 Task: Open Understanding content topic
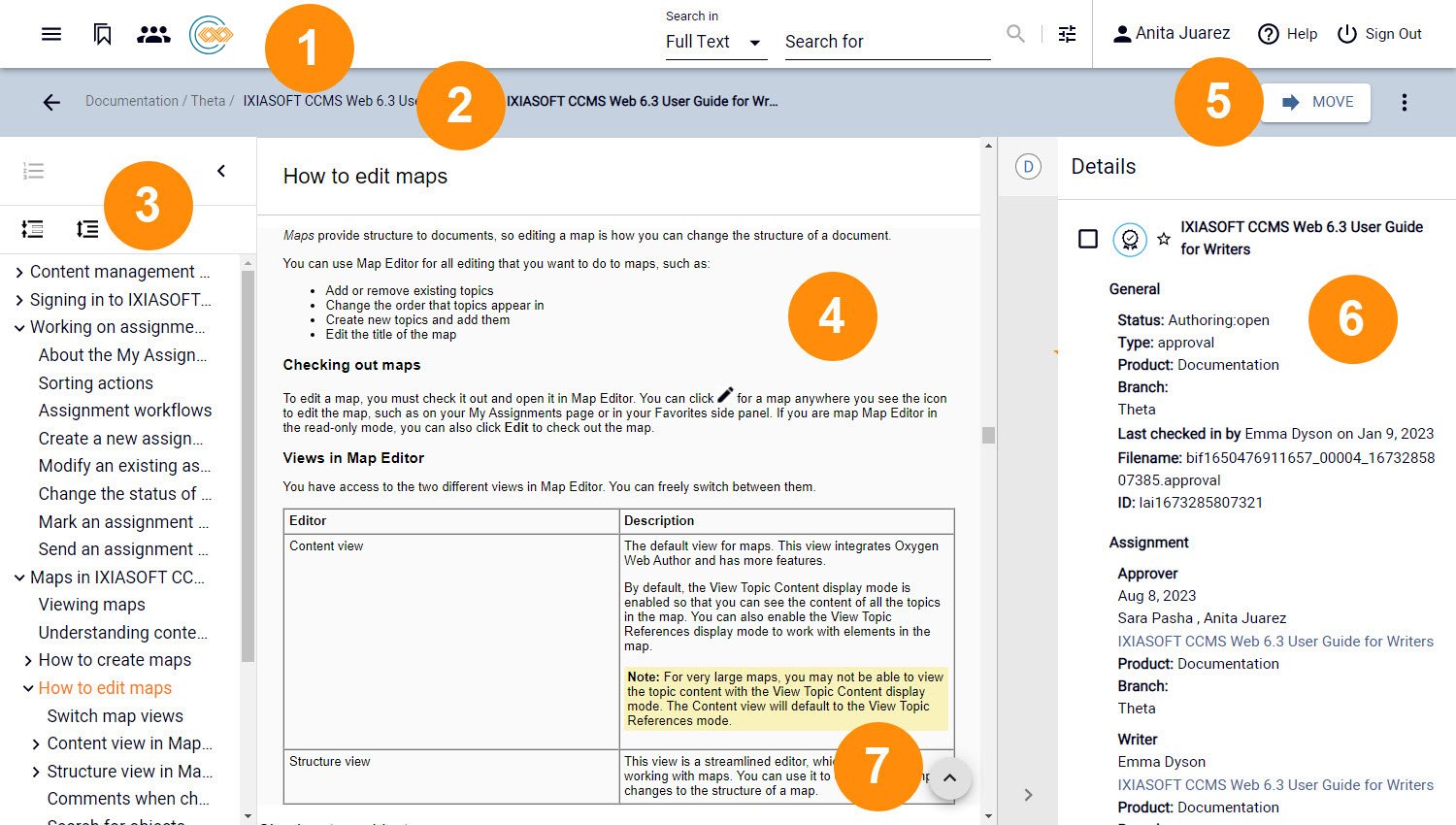click(123, 633)
